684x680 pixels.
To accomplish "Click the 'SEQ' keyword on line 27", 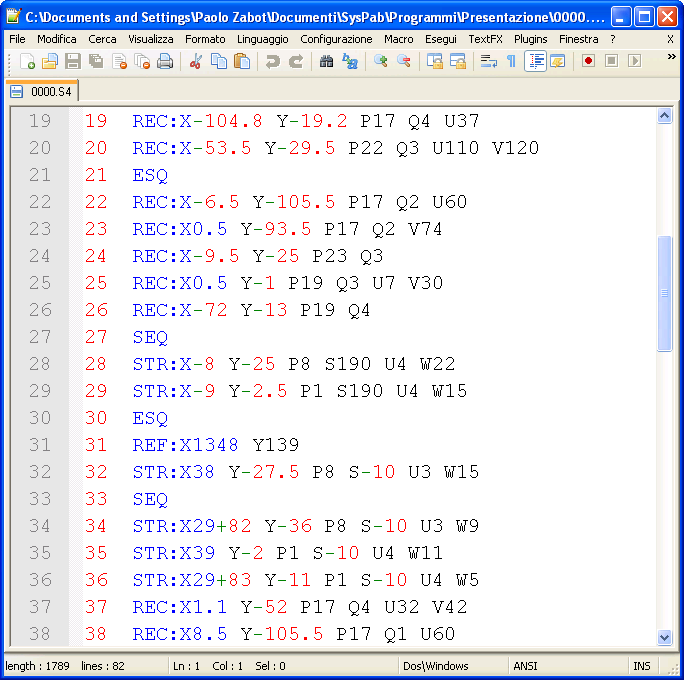I will 150,337.
